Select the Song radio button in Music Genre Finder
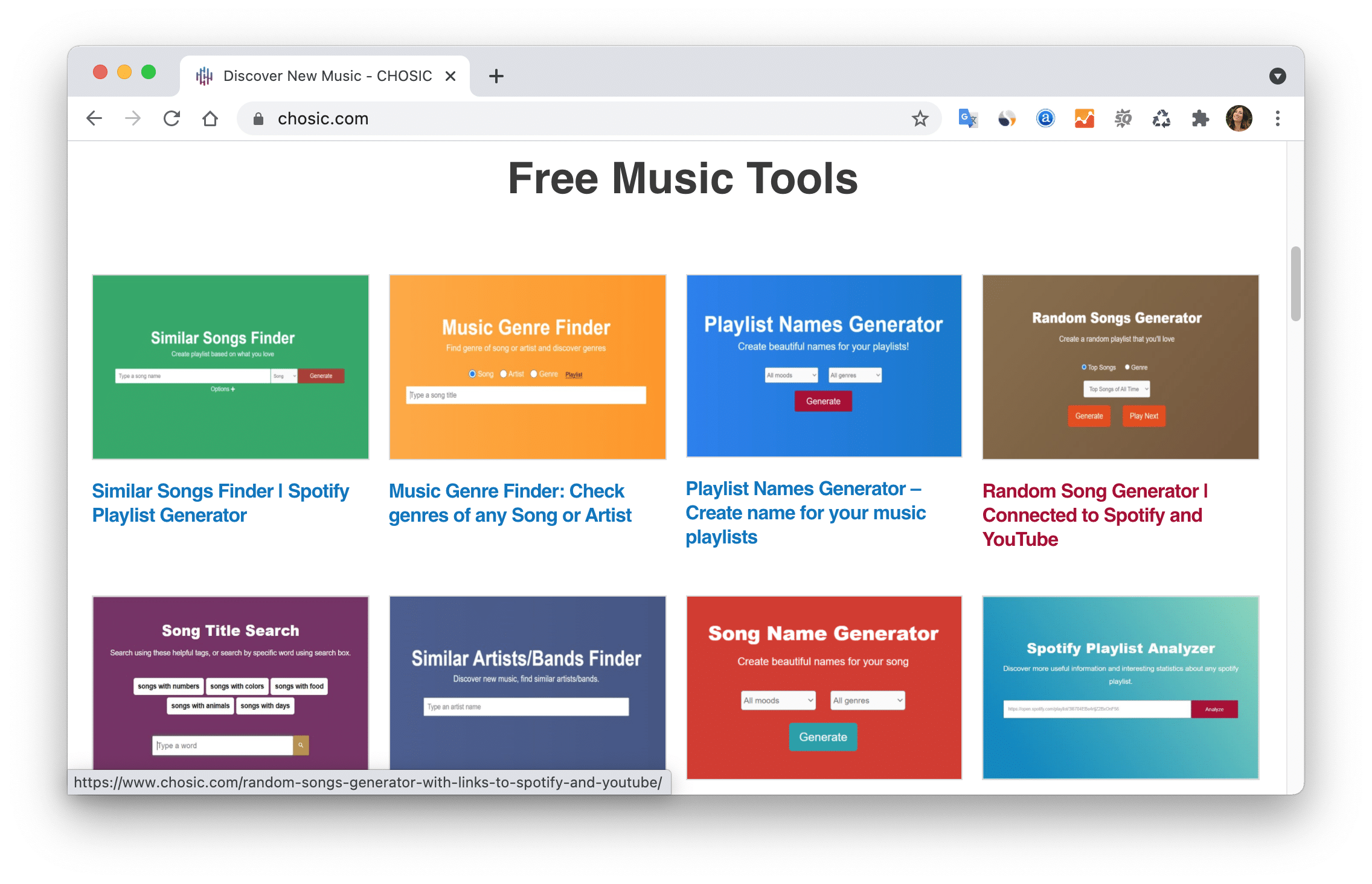The width and height of the screenshot is (1372, 884). tap(471, 373)
